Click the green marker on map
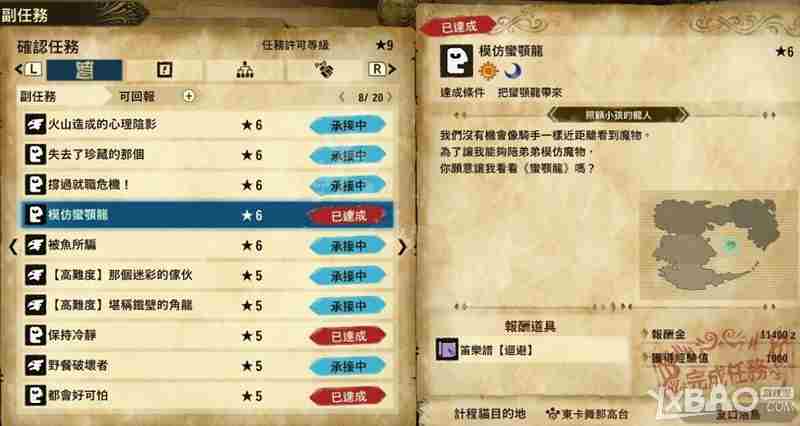 click(x=731, y=246)
